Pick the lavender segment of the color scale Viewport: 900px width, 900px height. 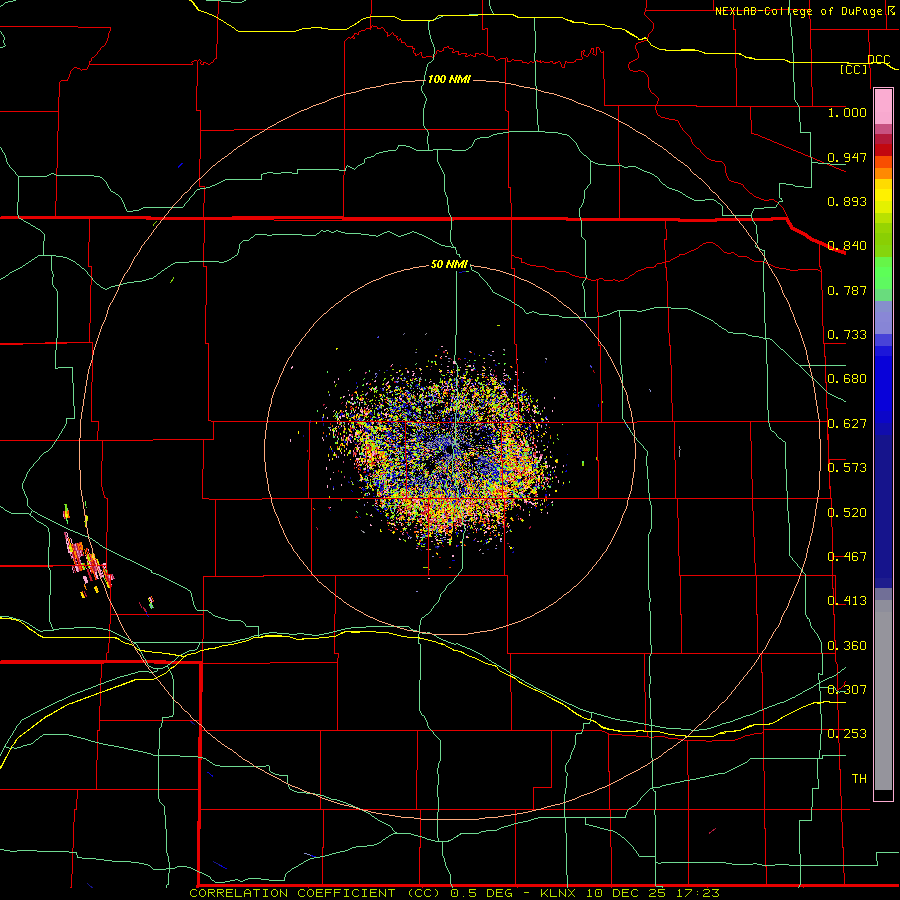tap(883, 317)
